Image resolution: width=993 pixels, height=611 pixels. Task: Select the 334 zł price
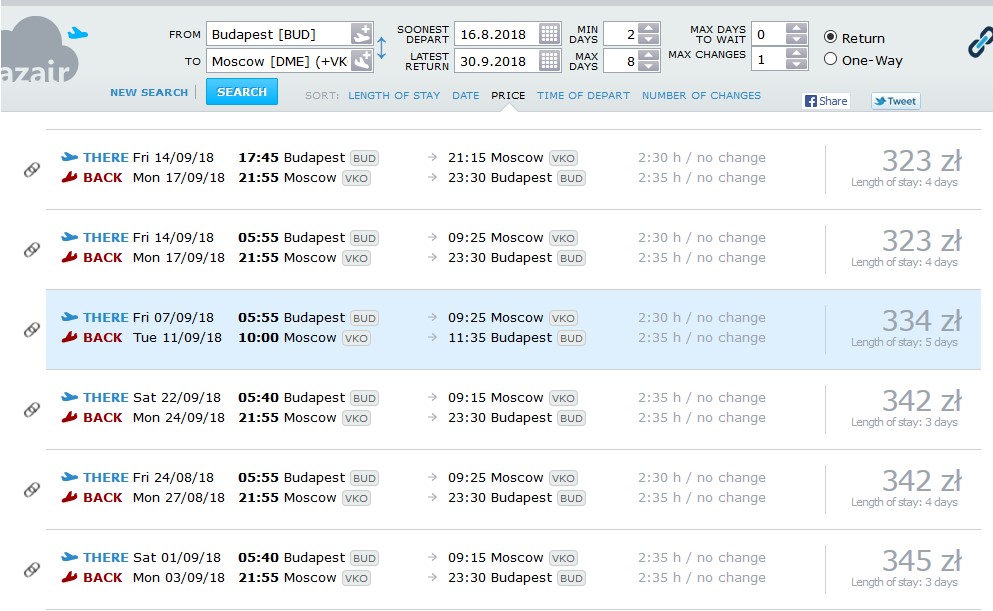(922, 321)
